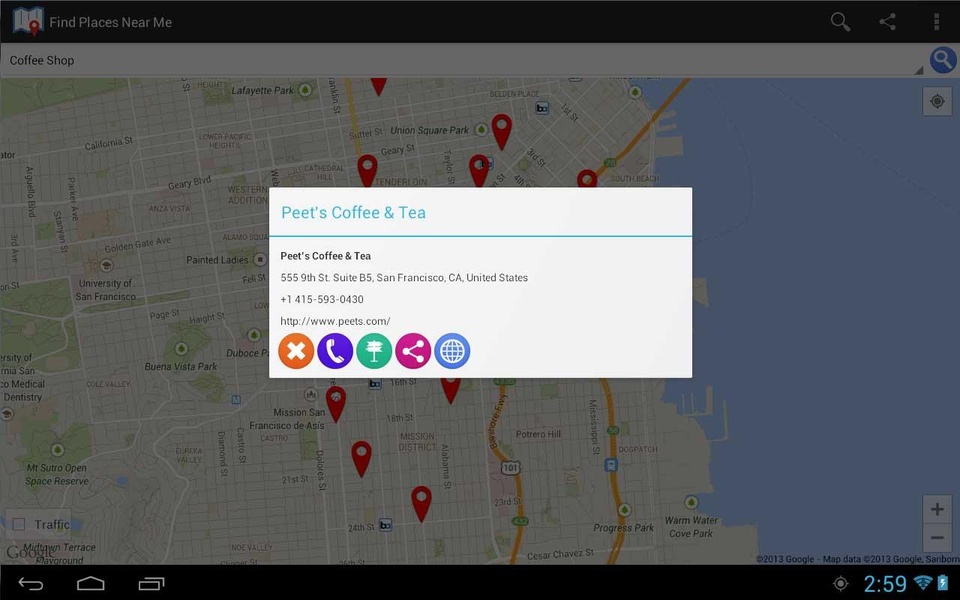Viewport: 960px width, 600px height.
Task: Tap the GPS indicator icon in the system bar
Action: click(x=841, y=584)
